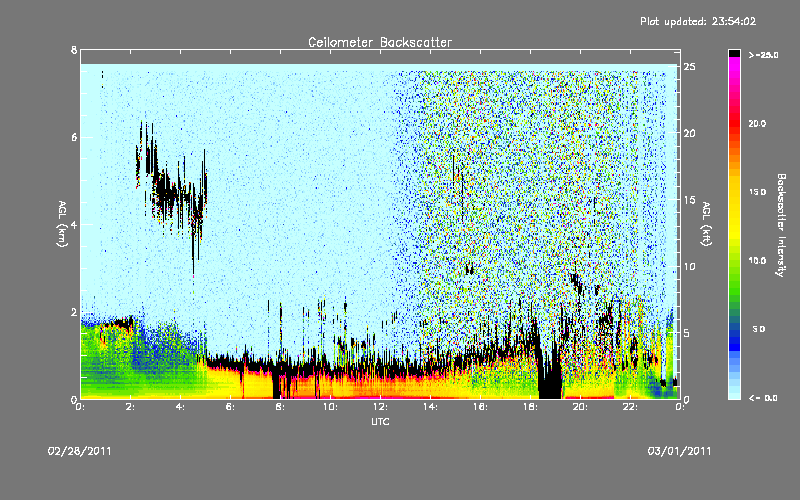
Task: Click the '25' tick on right kft axis
Action: pos(689,67)
